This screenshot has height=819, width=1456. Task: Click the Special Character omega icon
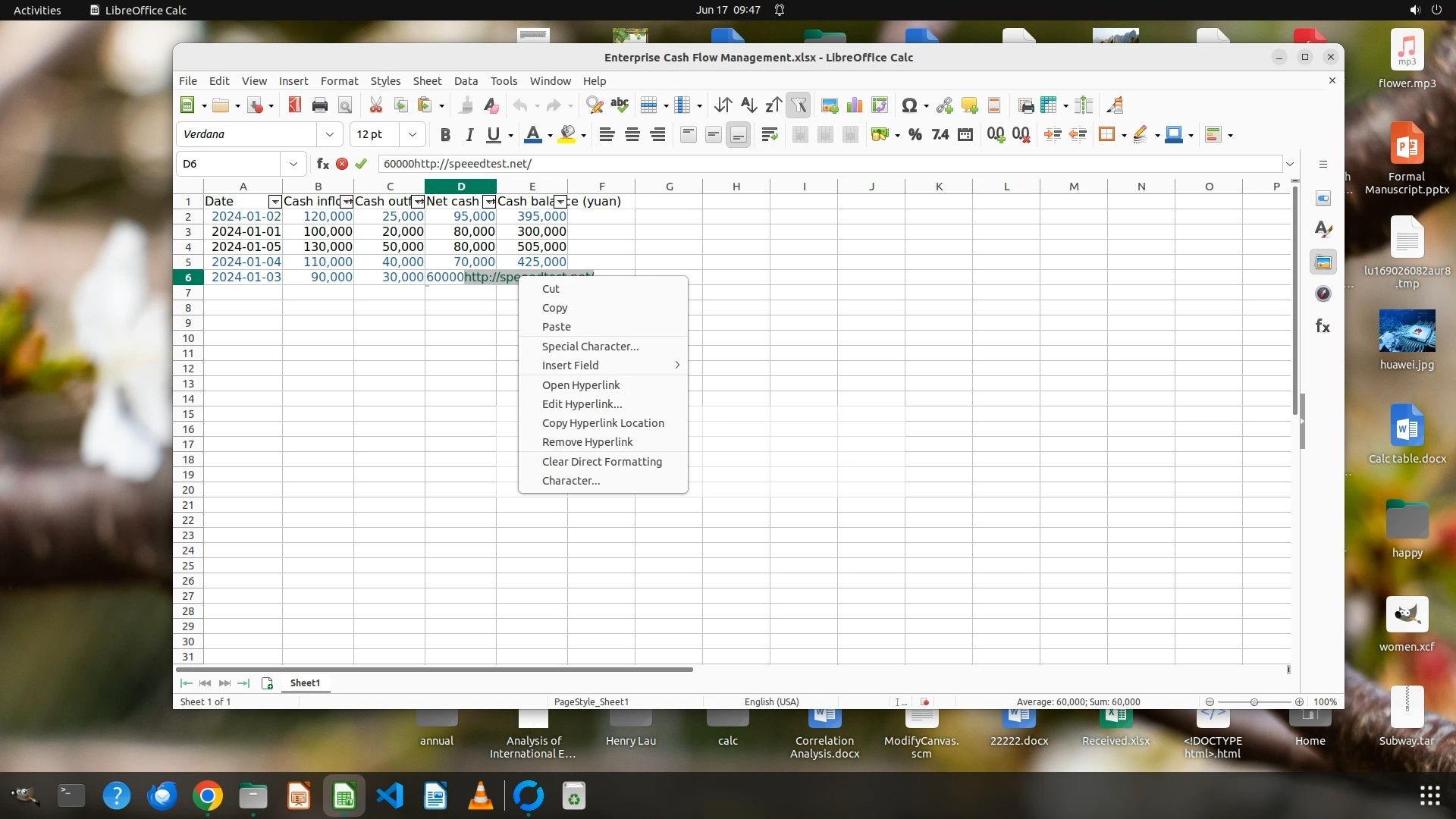[x=910, y=105]
